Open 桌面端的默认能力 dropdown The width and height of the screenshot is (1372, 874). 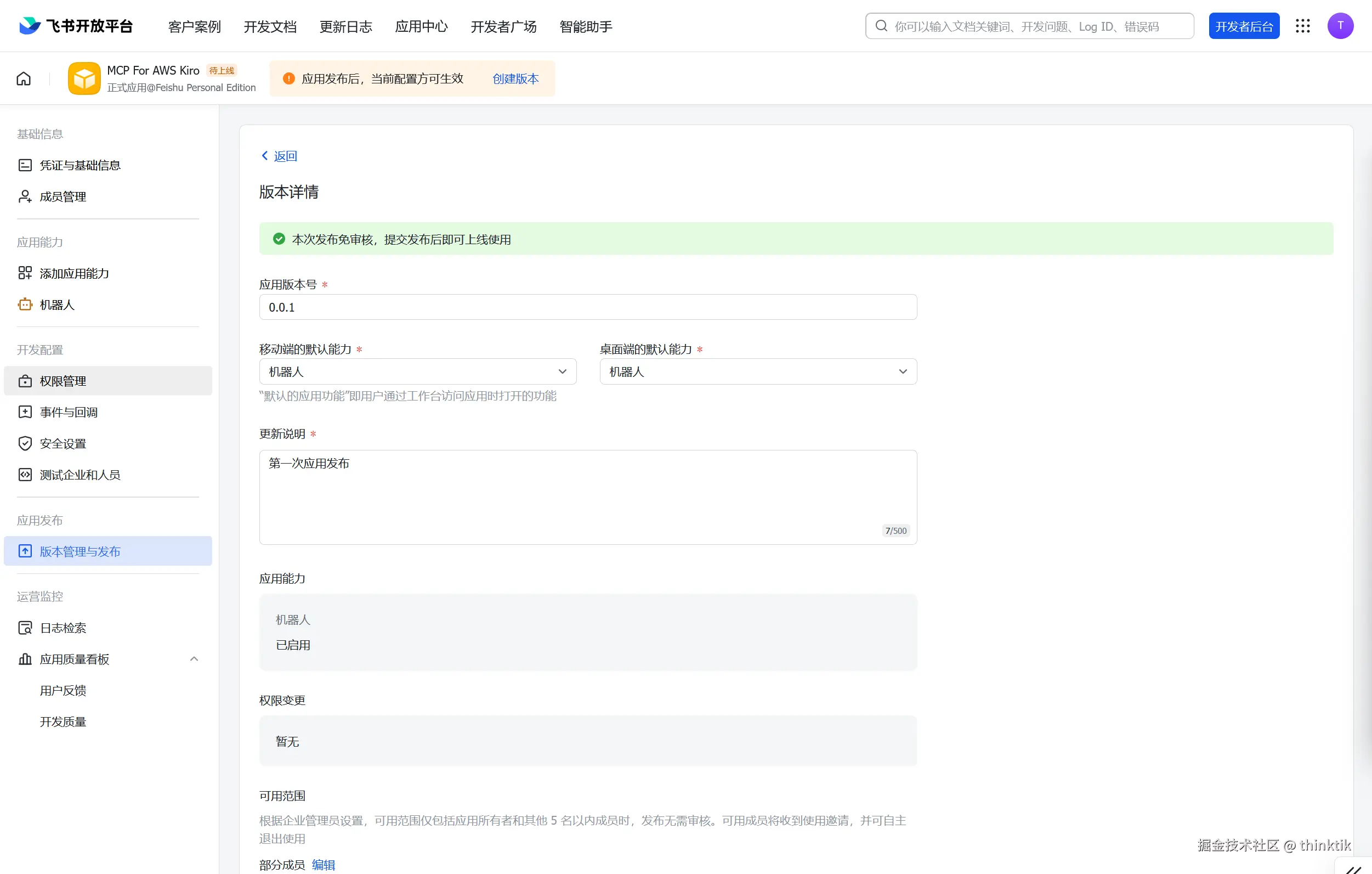point(758,372)
